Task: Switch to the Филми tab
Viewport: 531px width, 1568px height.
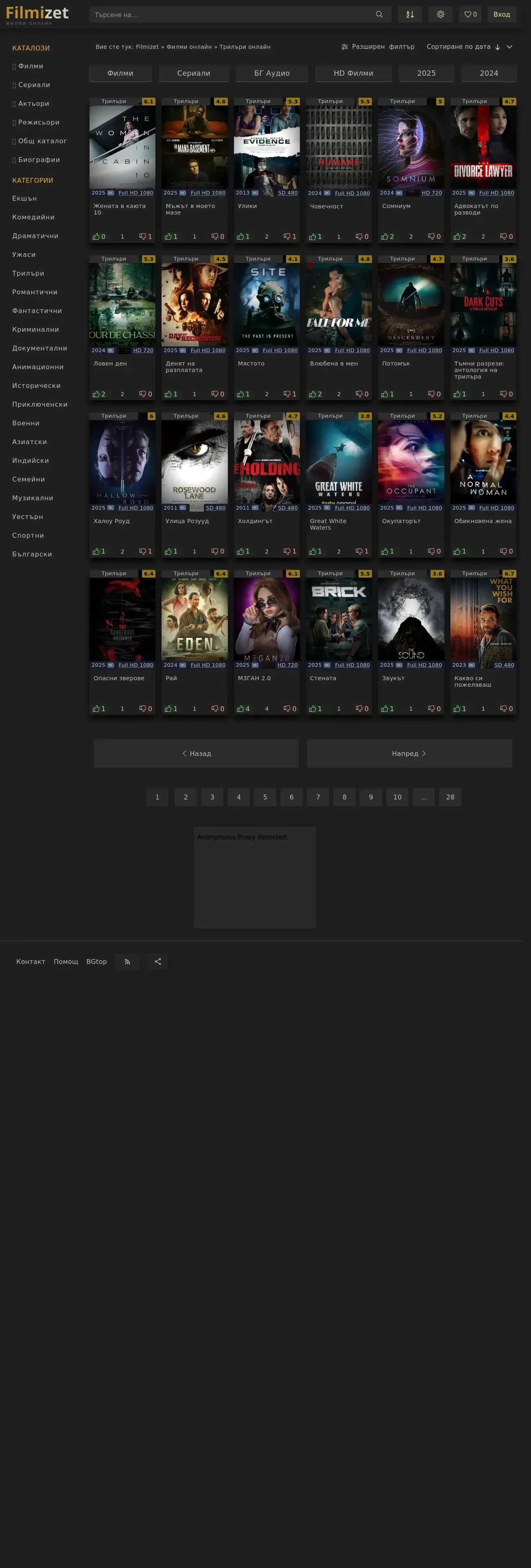Action: tap(120, 73)
